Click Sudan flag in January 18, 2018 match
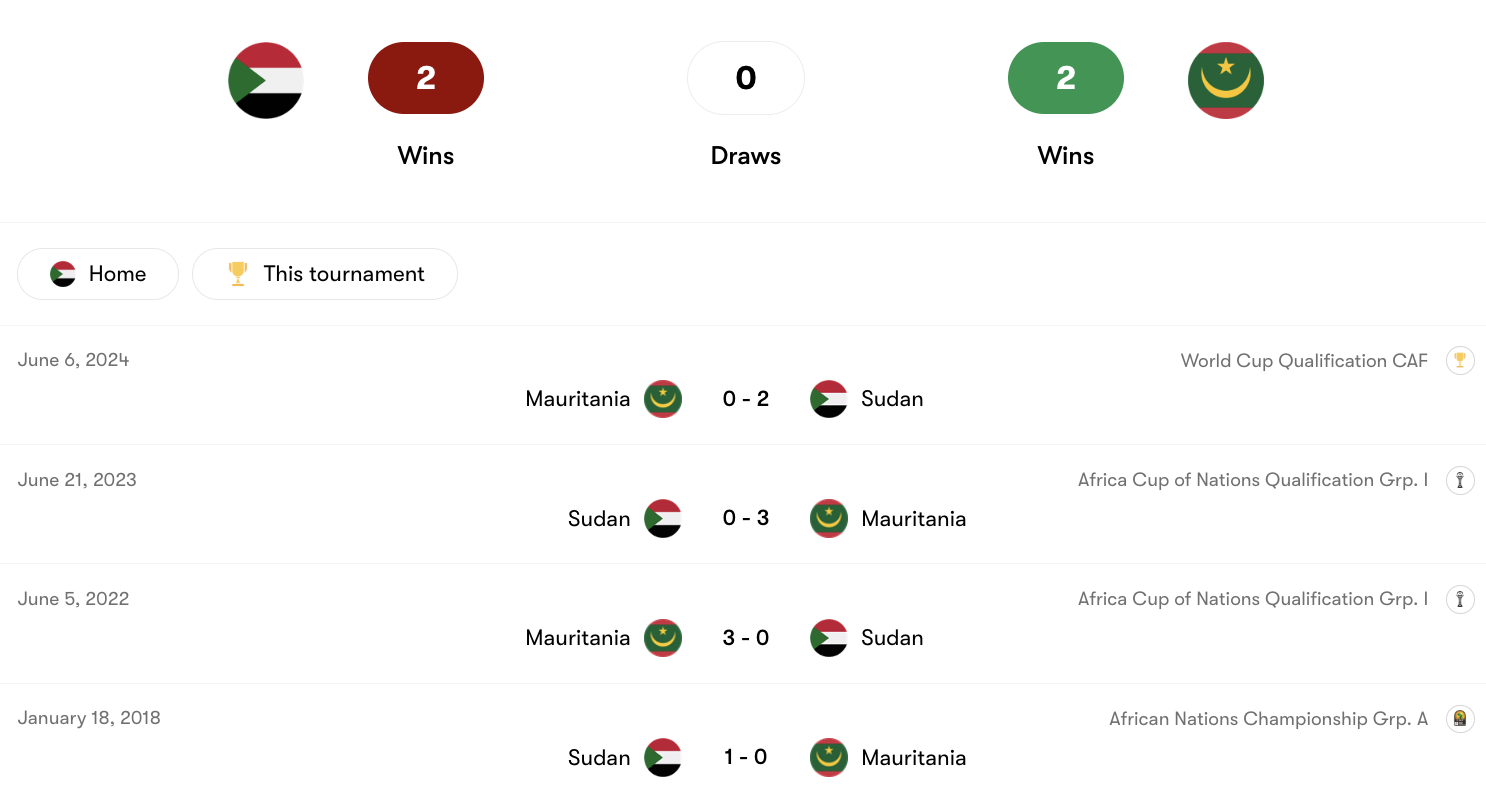The width and height of the screenshot is (1486, 790). (663, 757)
